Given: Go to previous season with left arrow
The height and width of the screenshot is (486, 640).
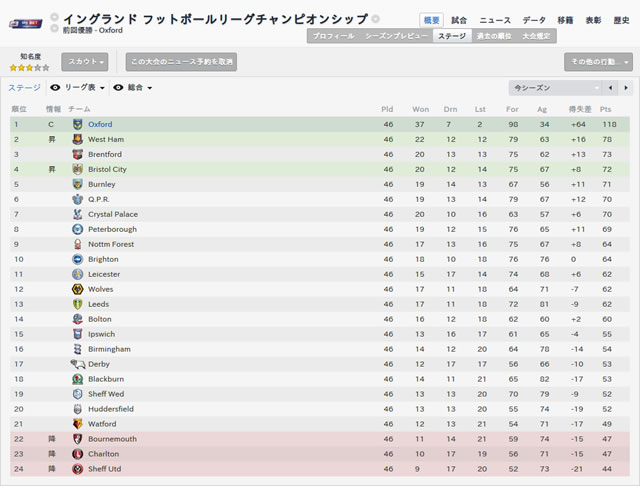Looking at the screenshot, I should [x=610, y=88].
